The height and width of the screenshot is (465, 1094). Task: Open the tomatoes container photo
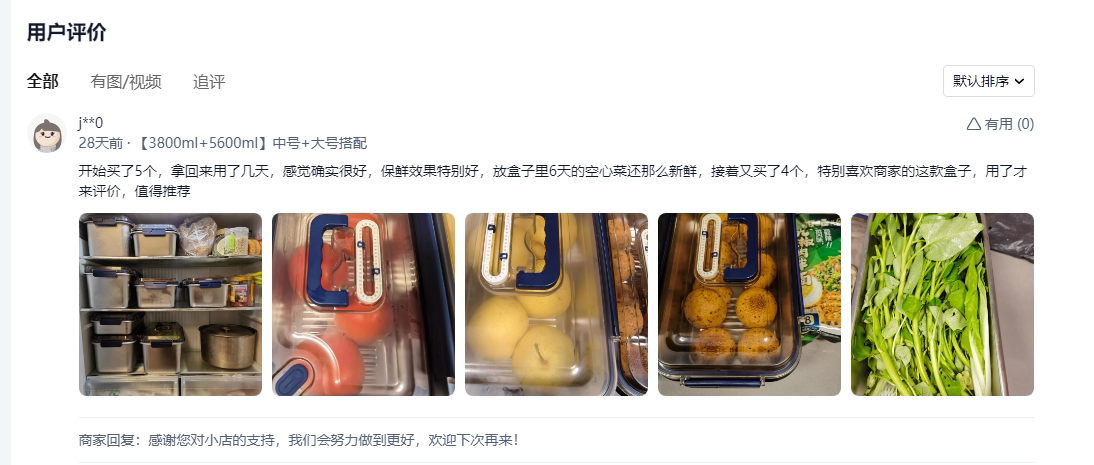pos(363,304)
